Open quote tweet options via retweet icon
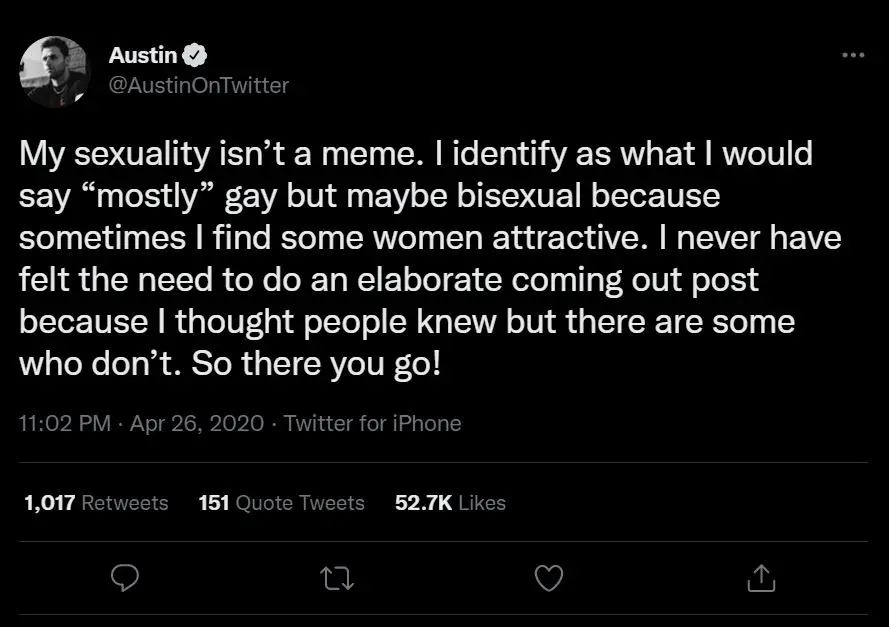Screen dimensions: 889x627 pyautogui.click(x=337, y=578)
